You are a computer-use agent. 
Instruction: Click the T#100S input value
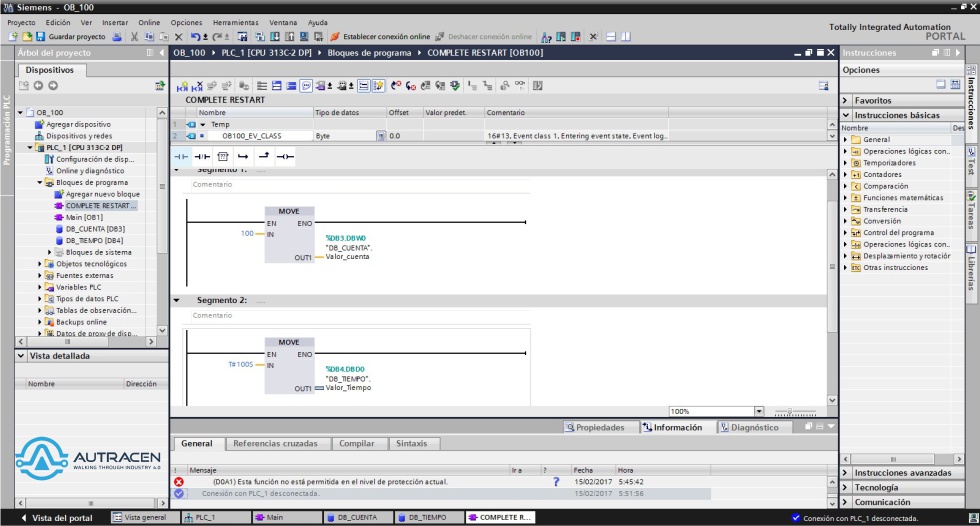241,364
